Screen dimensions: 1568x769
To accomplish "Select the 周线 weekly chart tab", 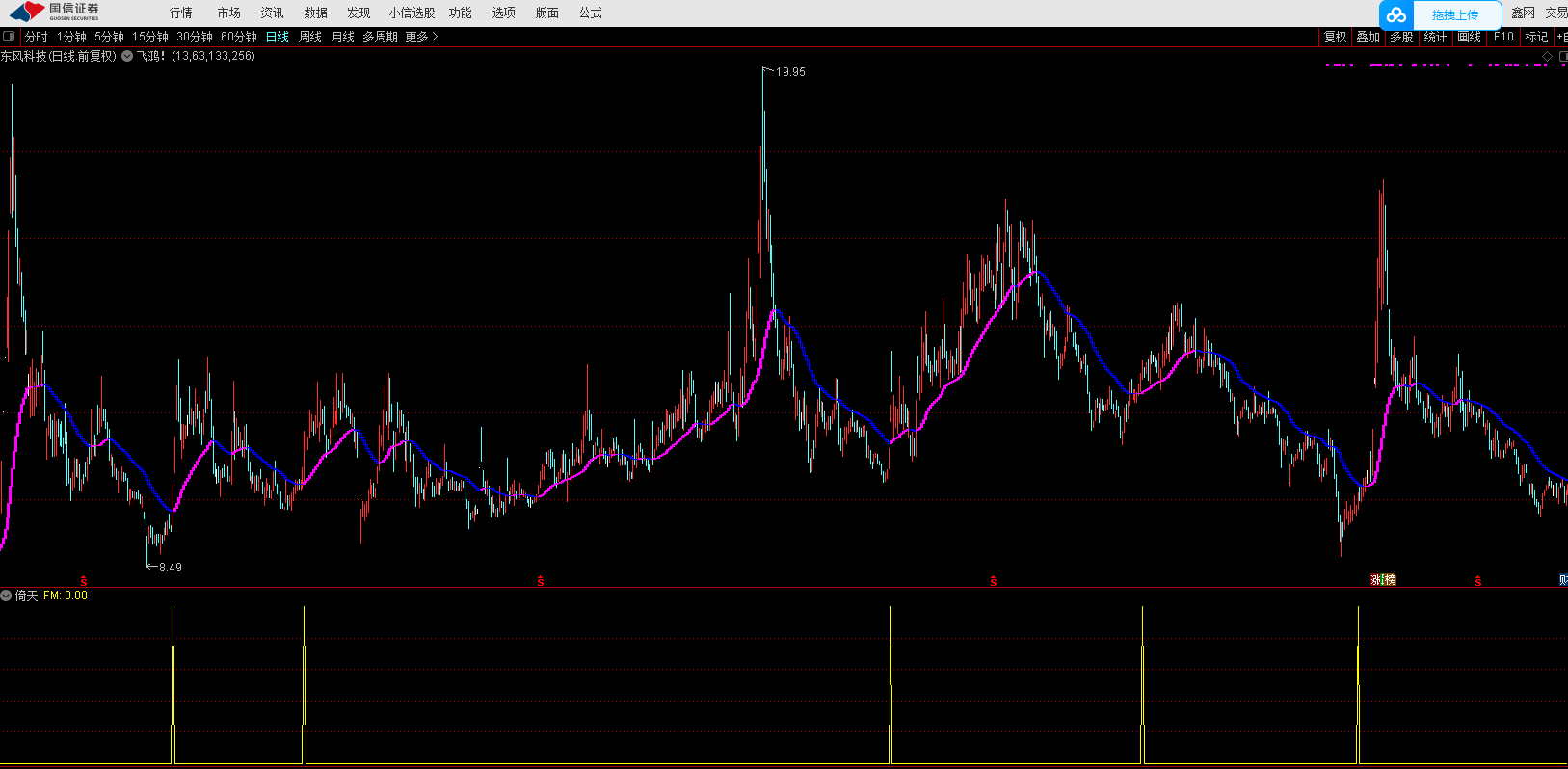I will point(310,37).
